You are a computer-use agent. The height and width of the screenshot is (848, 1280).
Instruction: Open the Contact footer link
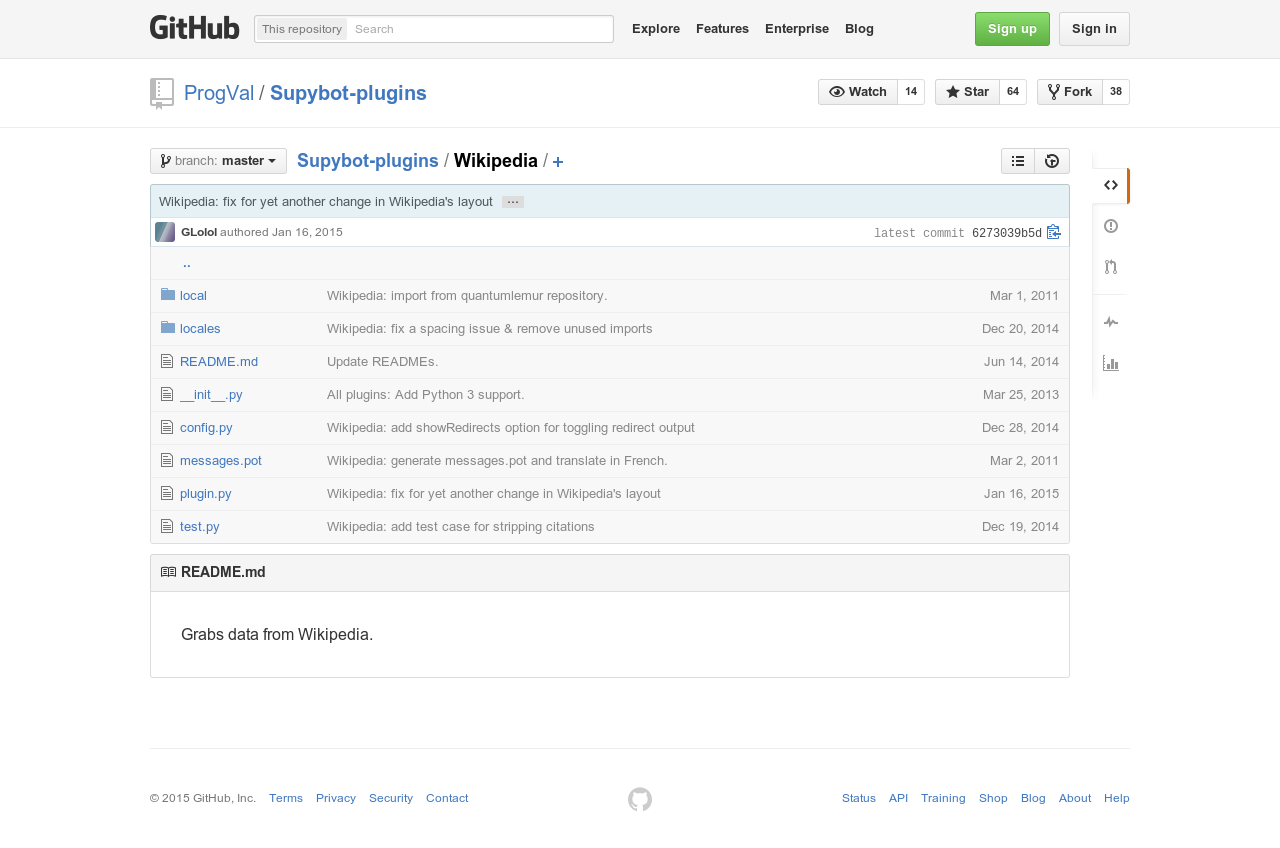point(447,798)
